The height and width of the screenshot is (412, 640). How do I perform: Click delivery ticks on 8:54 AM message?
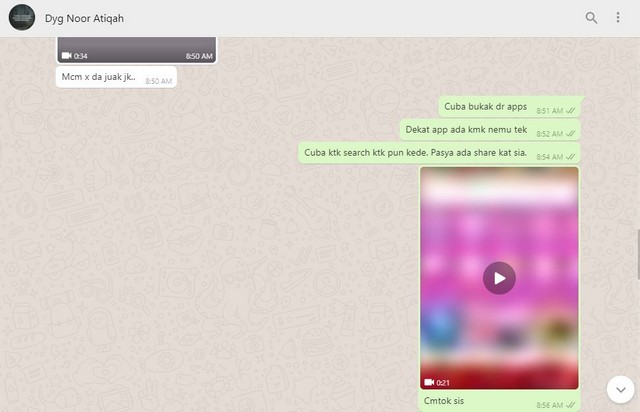click(x=571, y=157)
